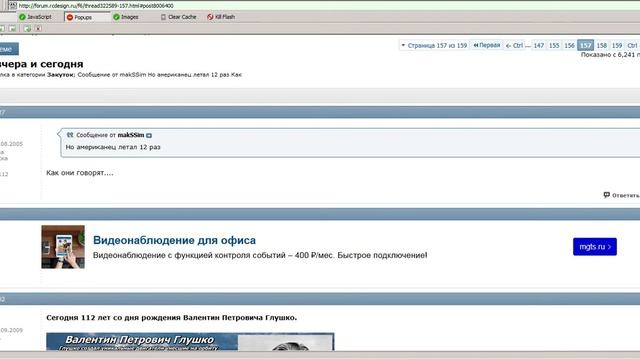Click the 'вчера и сегодня' thread title

click(42, 64)
